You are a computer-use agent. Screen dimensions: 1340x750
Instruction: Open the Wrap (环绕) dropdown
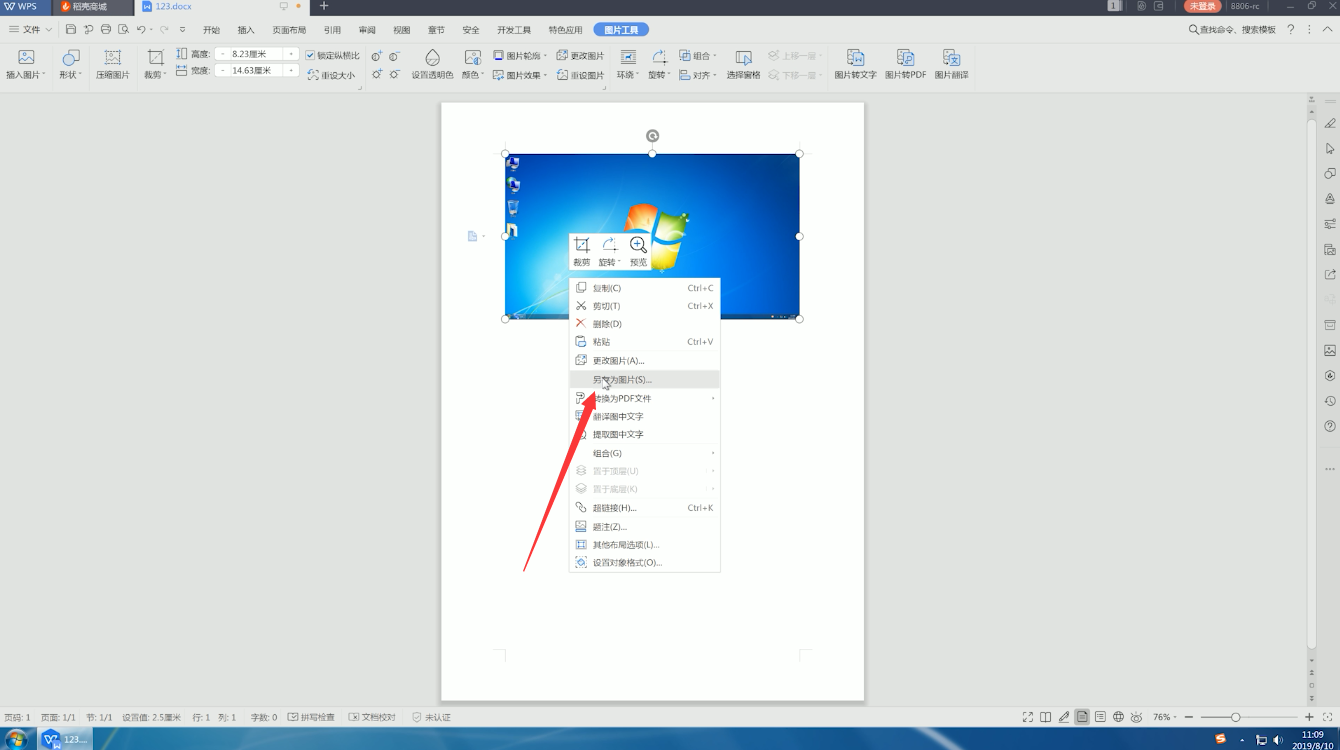click(628, 75)
